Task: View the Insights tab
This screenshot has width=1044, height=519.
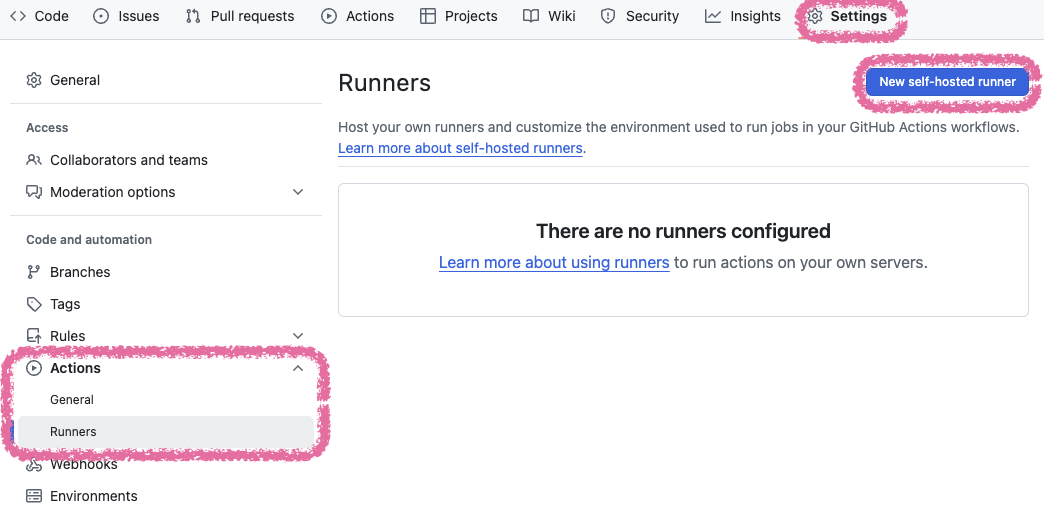Action: pyautogui.click(x=743, y=16)
